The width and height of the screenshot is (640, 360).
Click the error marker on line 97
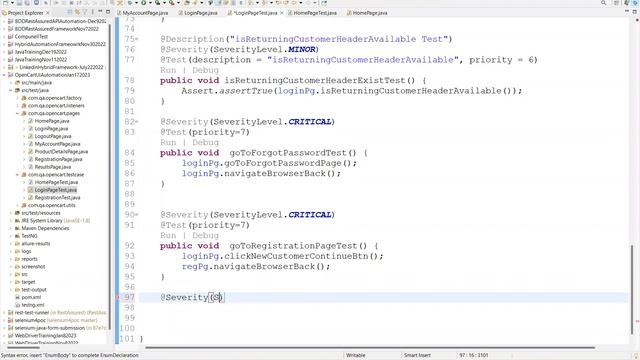[x=117, y=297]
